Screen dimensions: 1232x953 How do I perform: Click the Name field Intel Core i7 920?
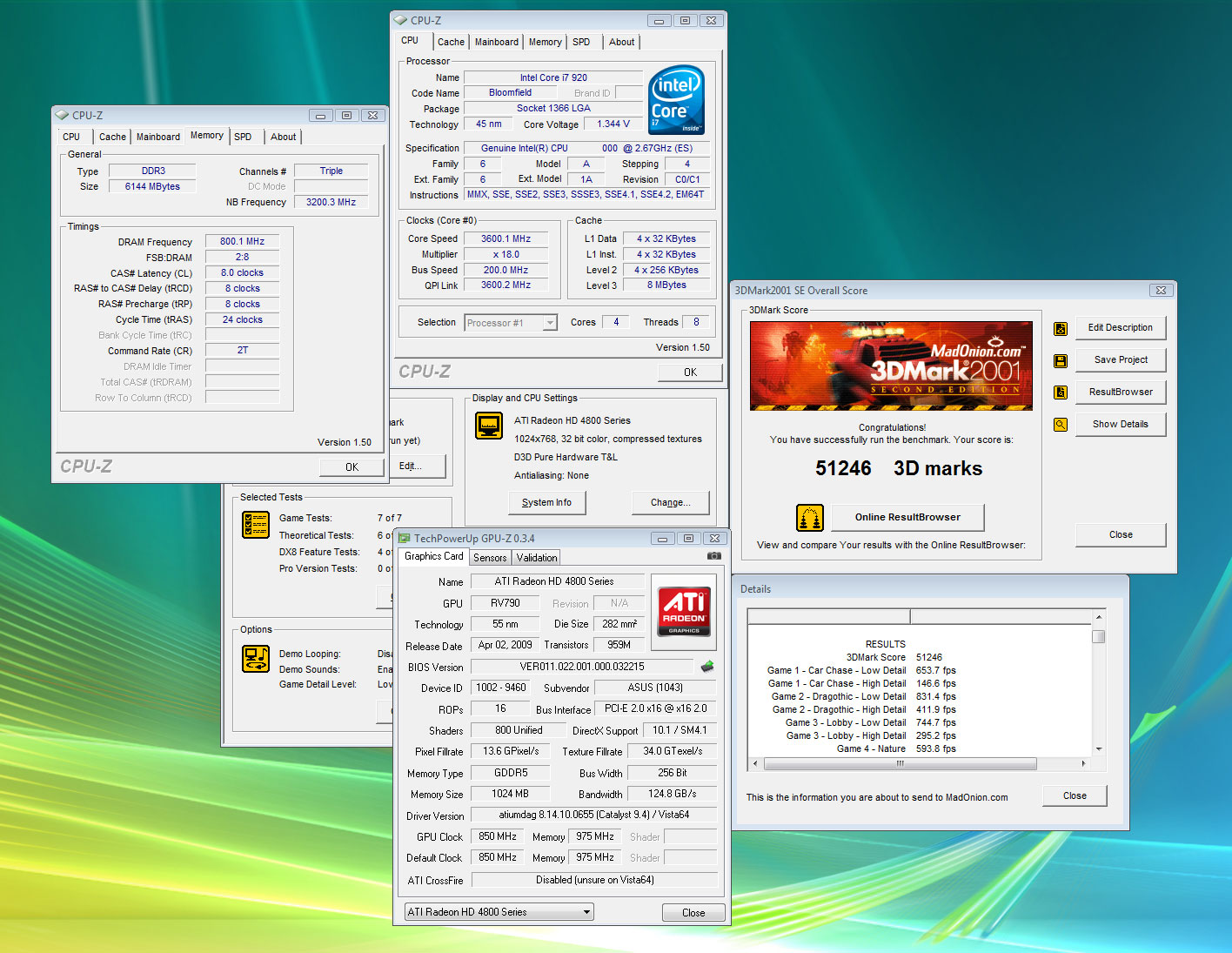(x=553, y=77)
